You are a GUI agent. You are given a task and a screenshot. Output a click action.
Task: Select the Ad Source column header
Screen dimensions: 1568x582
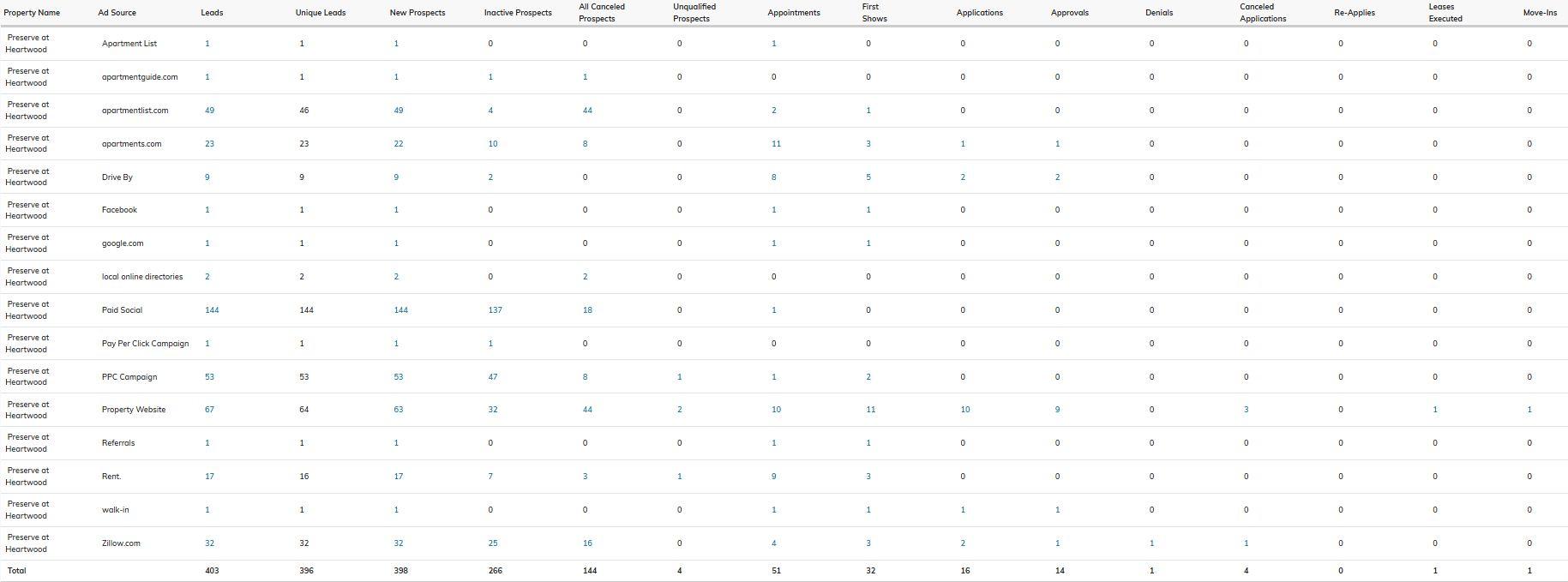tap(117, 13)
